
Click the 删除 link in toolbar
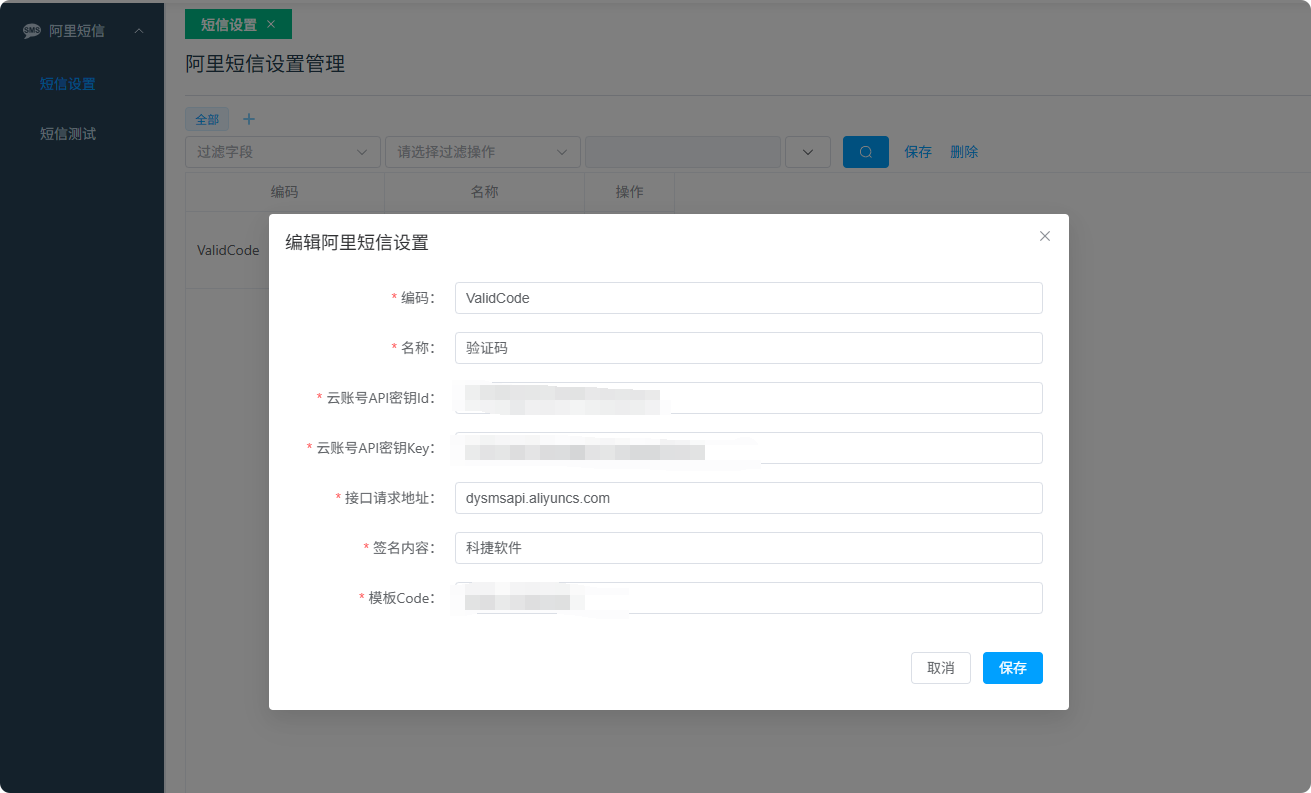[x=964, y=152]
